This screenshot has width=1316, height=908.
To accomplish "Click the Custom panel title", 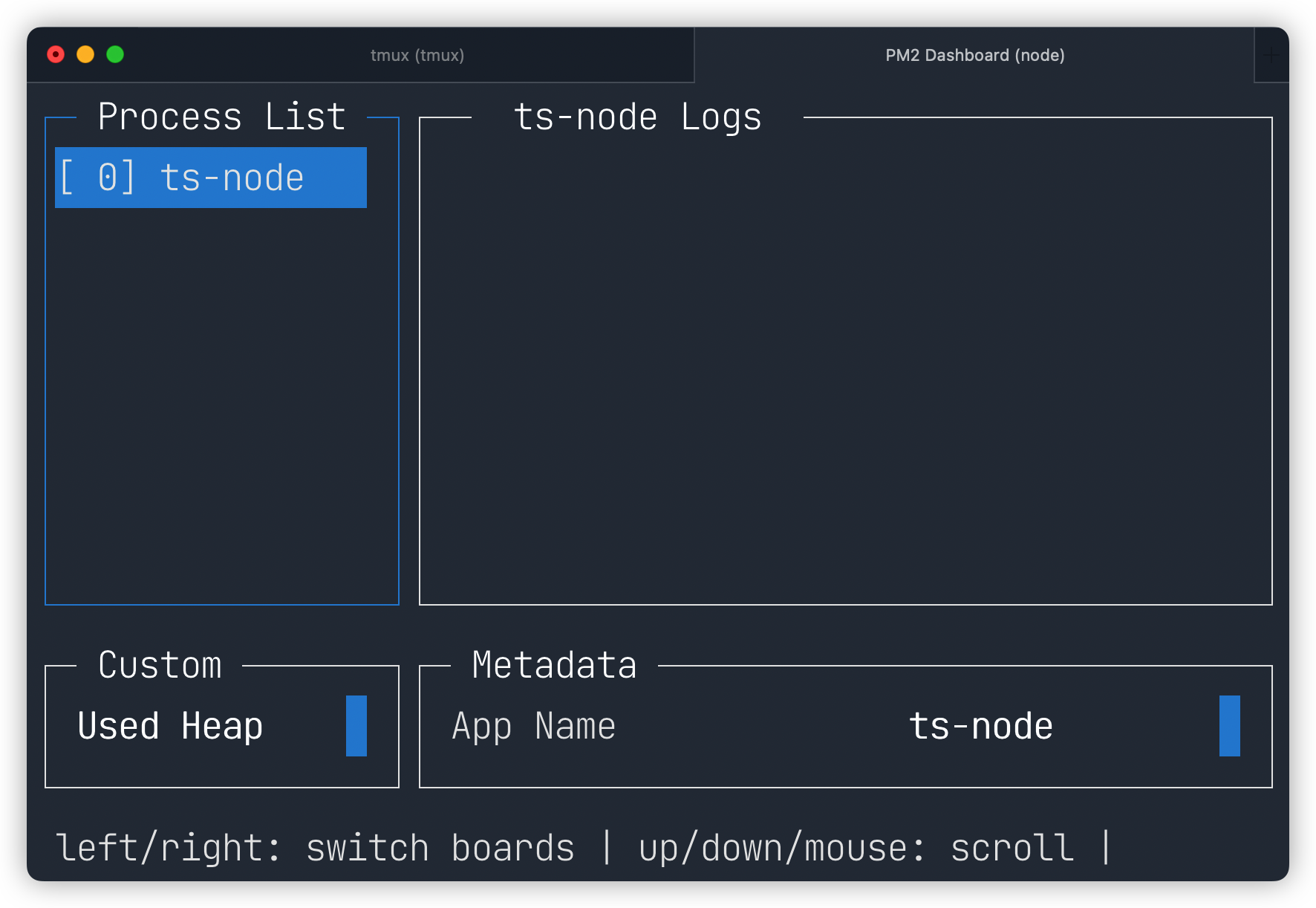I will tap(160, 665).
